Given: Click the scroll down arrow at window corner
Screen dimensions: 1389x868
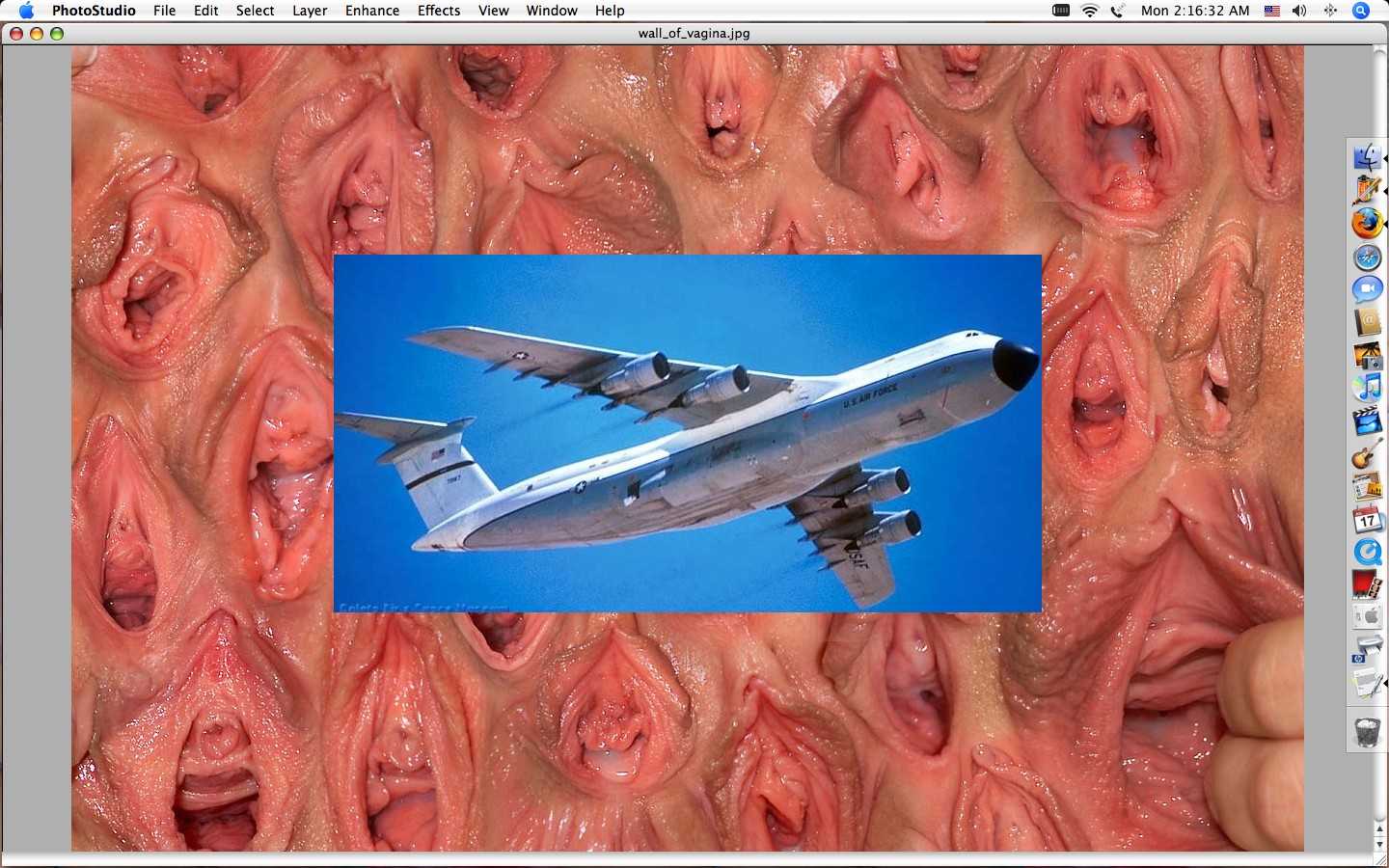Looking at the screenshot, I should click(1380, 844).
